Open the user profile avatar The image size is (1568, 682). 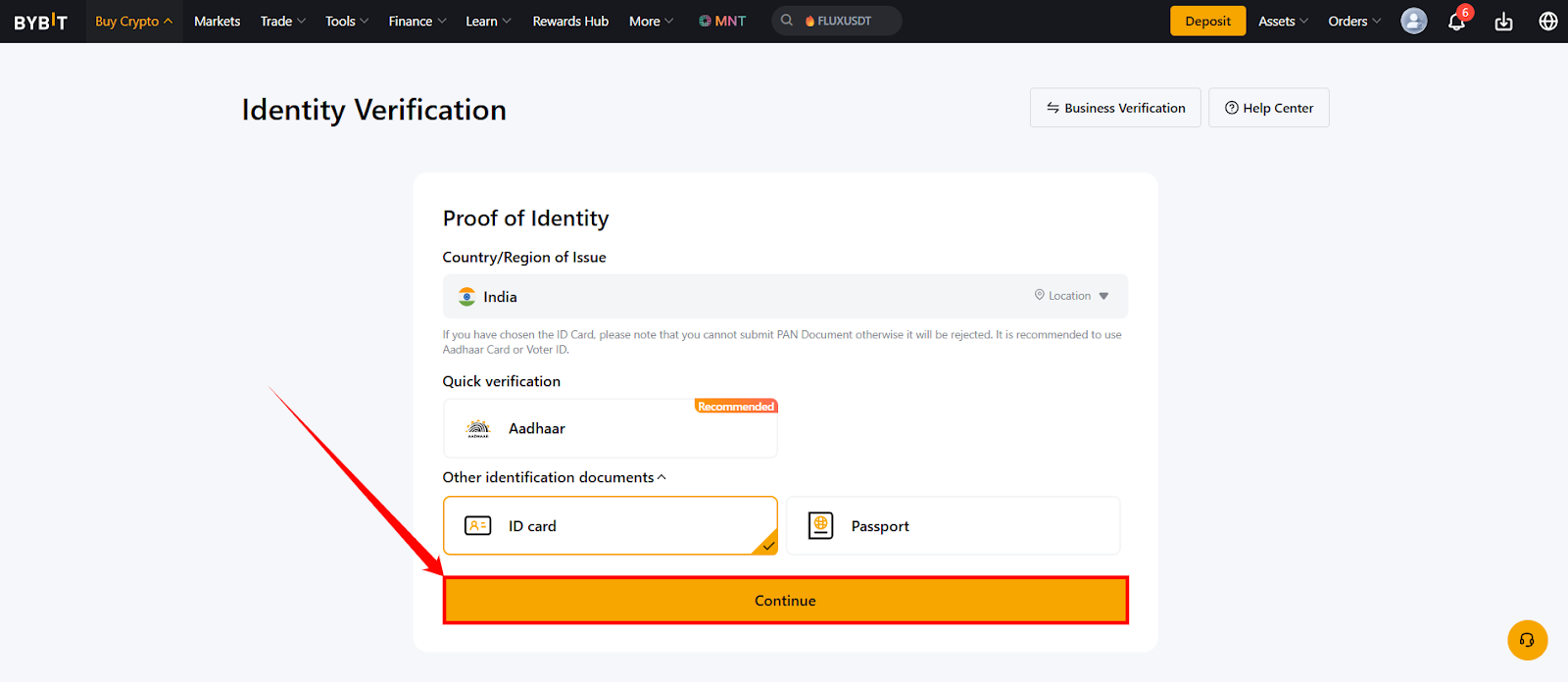[1413, 21]
